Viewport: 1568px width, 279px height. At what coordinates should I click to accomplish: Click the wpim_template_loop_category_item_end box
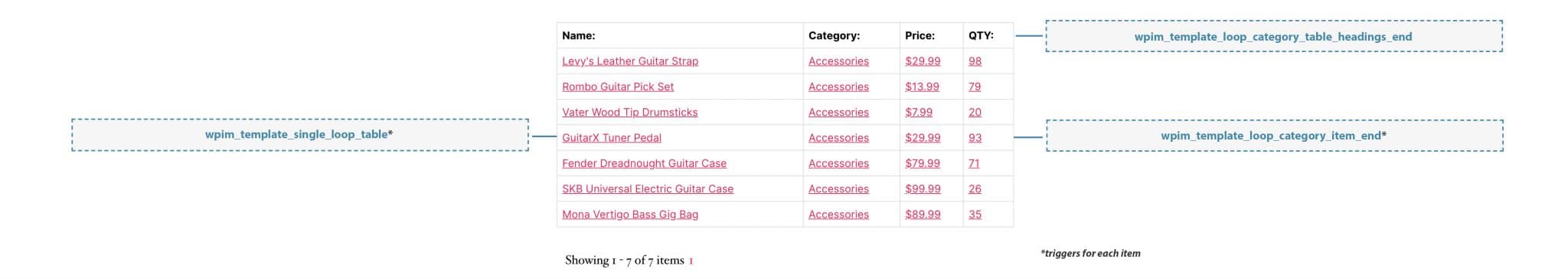[1275, 136]
